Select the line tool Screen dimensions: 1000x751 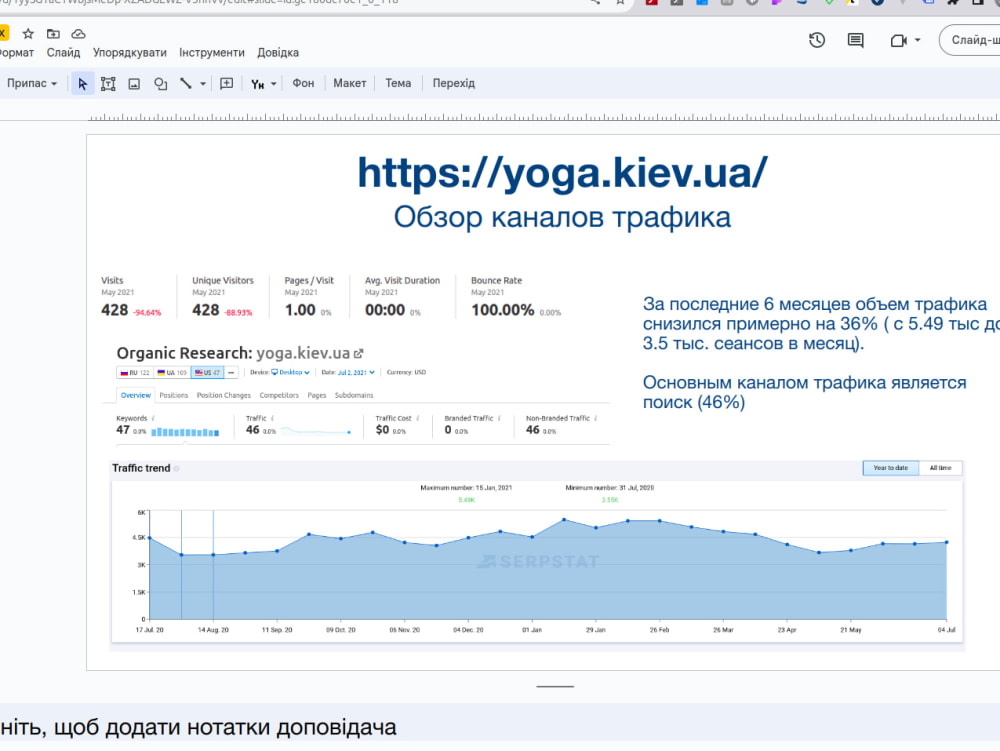pyautogui.click(x=186, y=84)
